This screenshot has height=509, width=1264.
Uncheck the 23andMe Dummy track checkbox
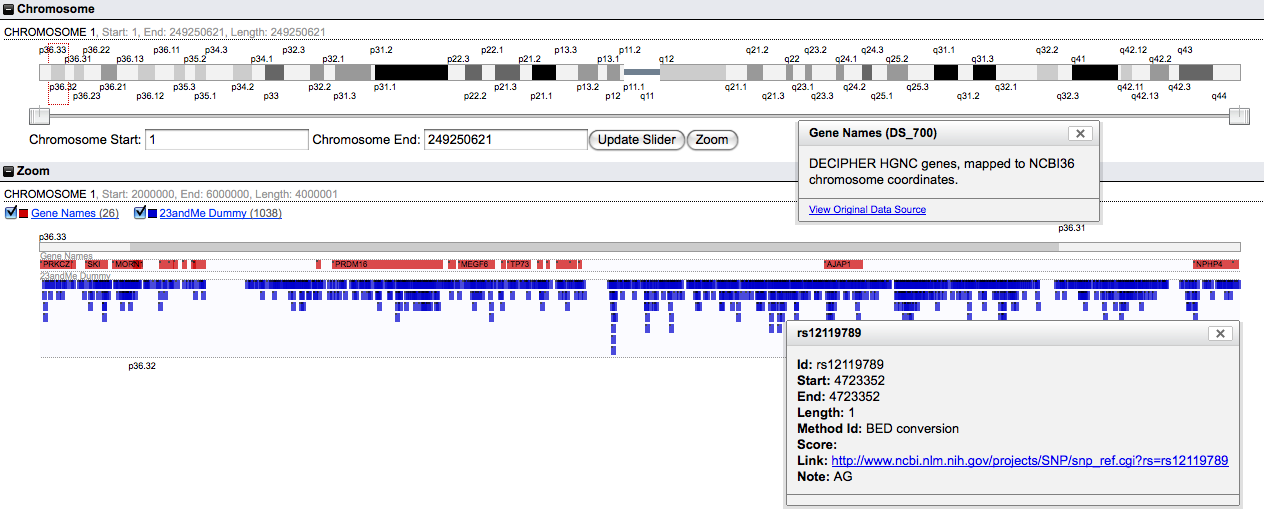click(139, 213)
